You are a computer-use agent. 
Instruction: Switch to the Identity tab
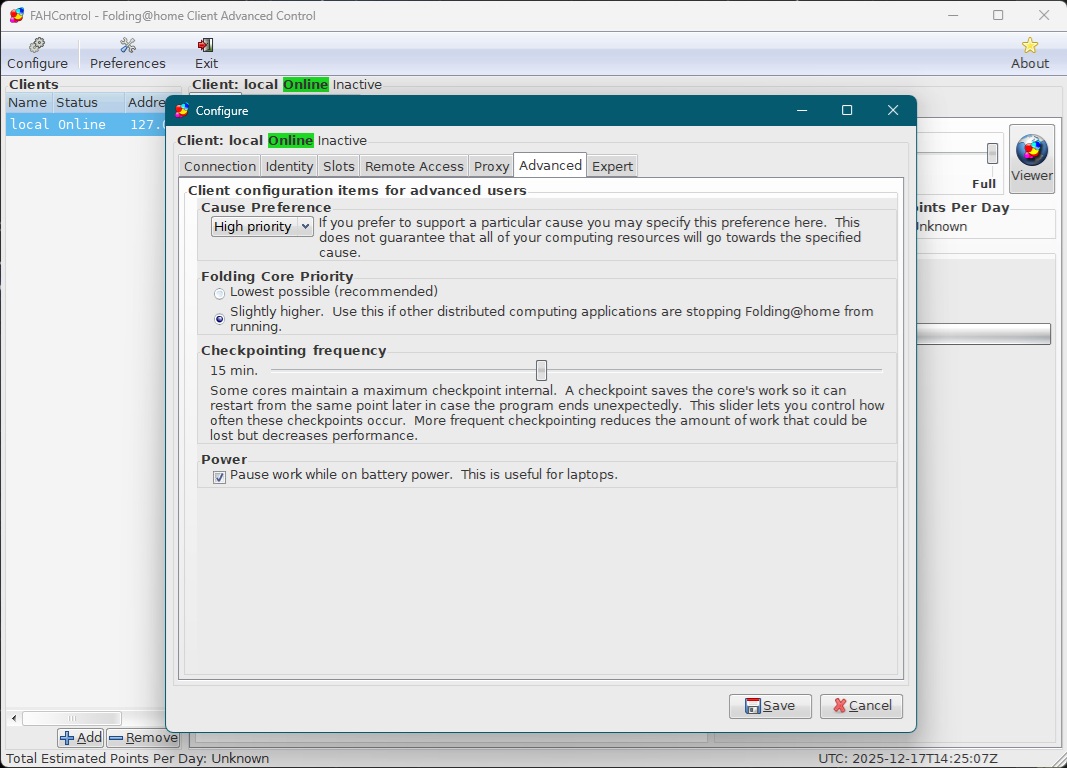click(289, 166)
